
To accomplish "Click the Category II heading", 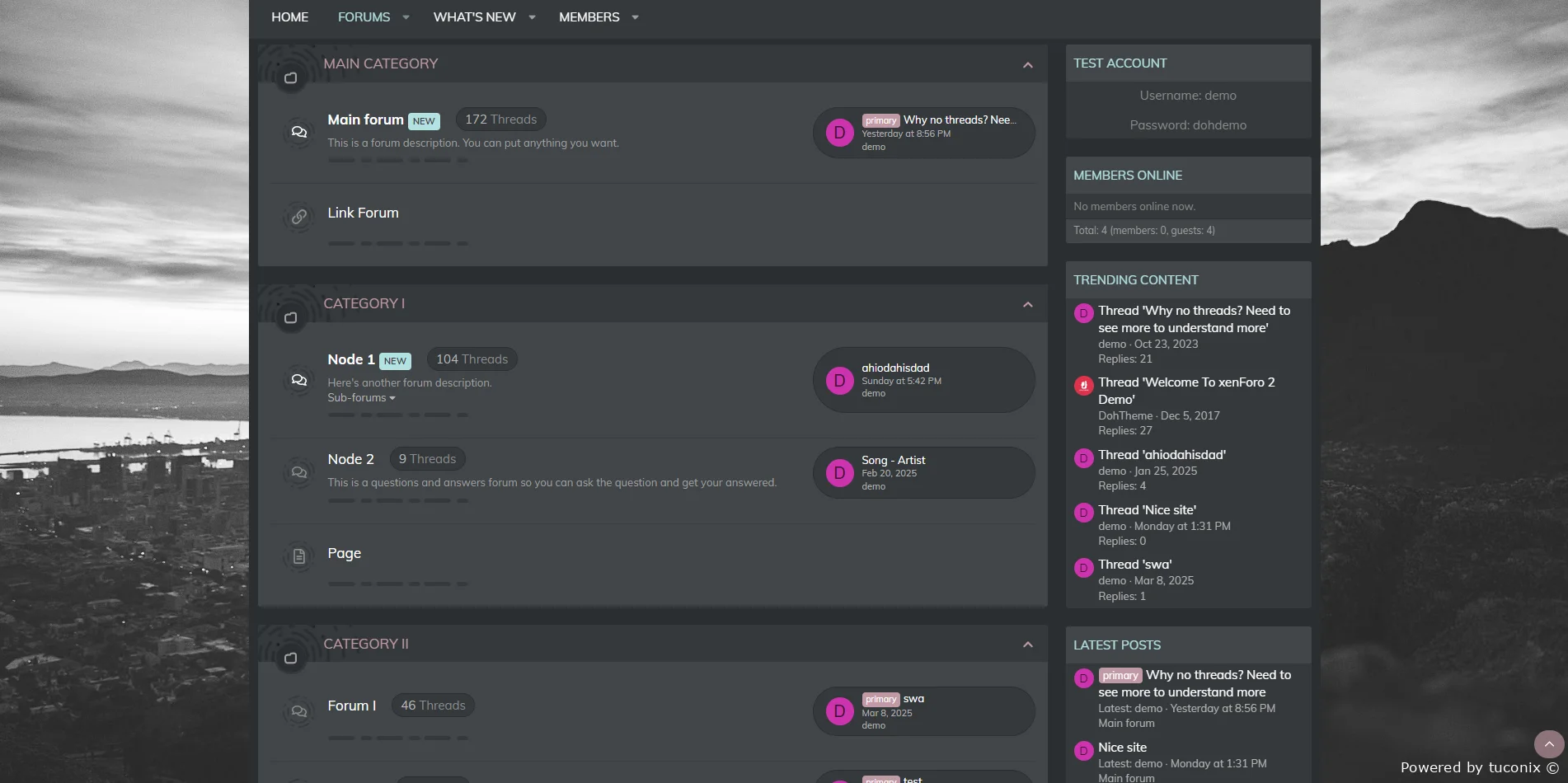I will (x=366, y=644).
